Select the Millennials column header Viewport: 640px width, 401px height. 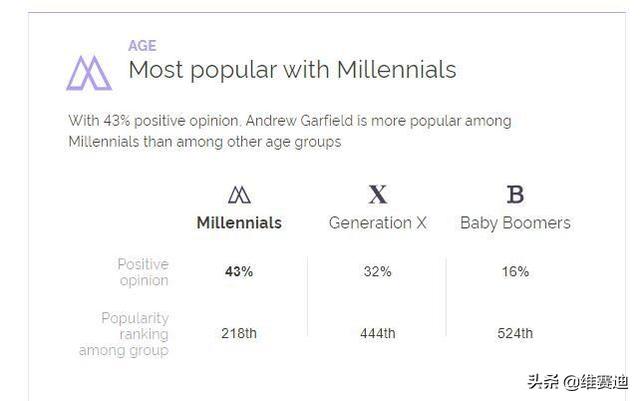239,223
